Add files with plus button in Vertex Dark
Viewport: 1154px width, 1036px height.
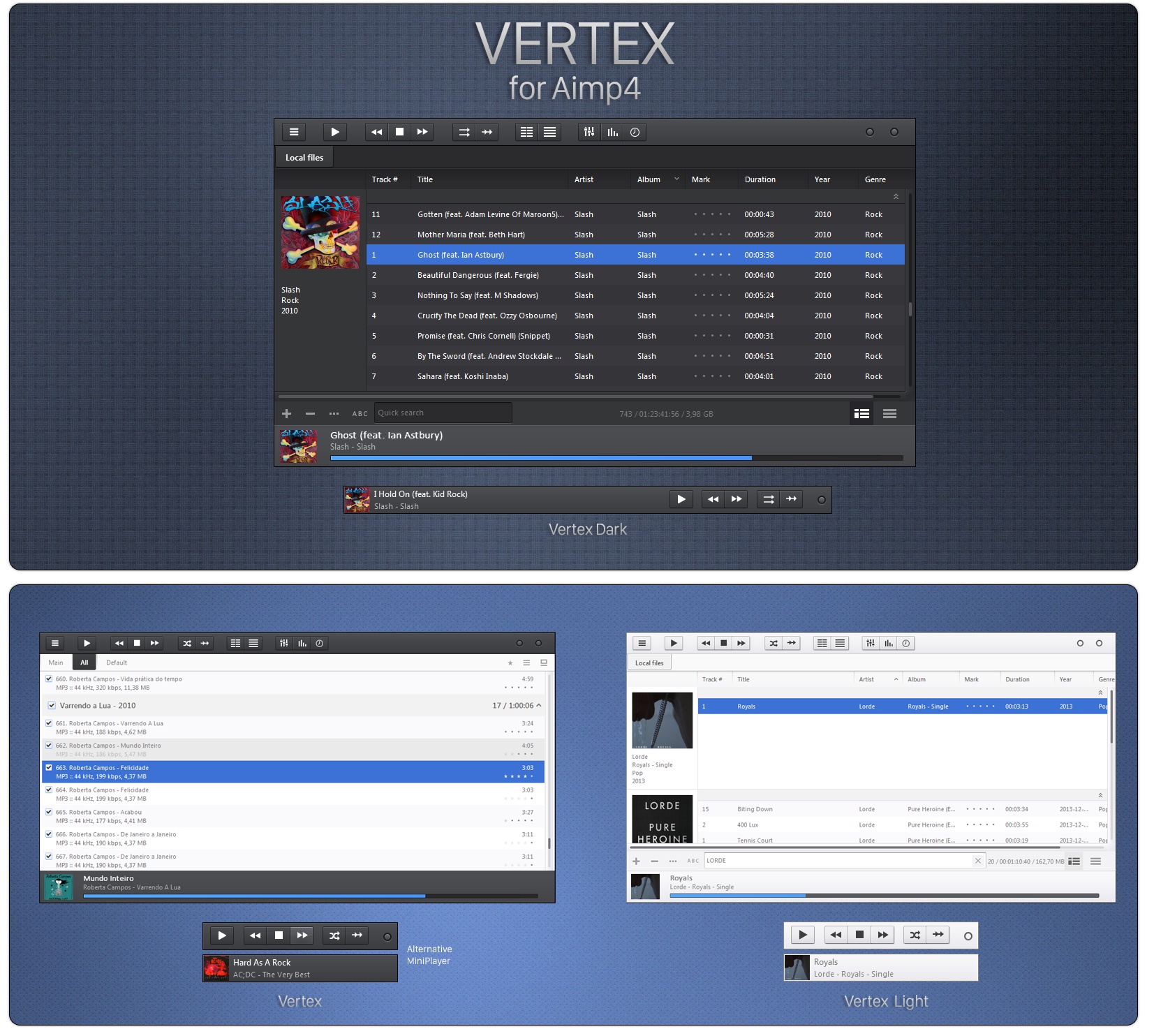click(286, 413)
